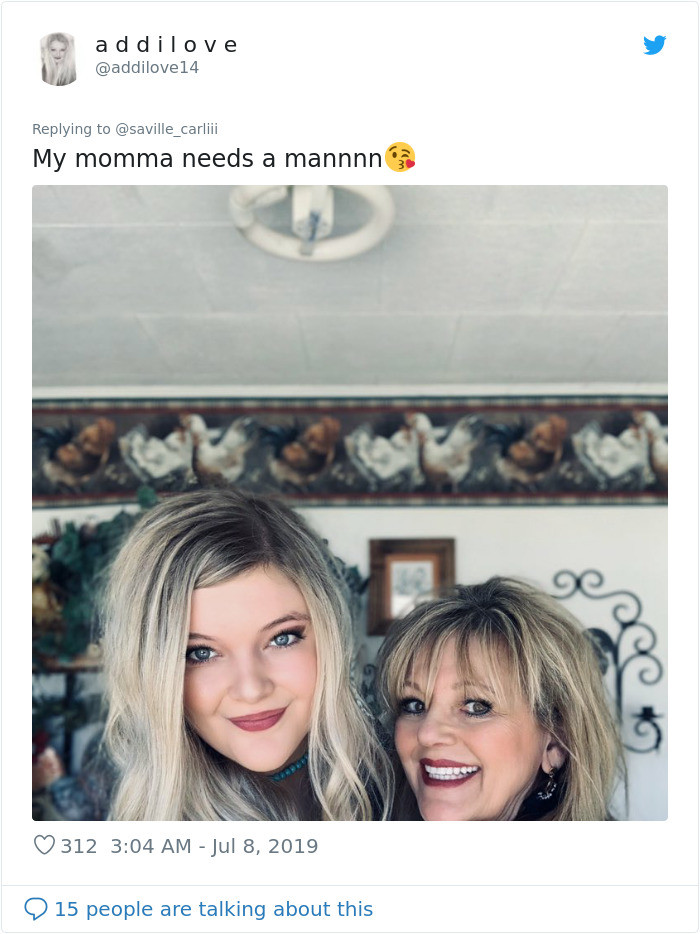Click the rooster wallpaper border in the photo
700x934 pixels.
350,449
